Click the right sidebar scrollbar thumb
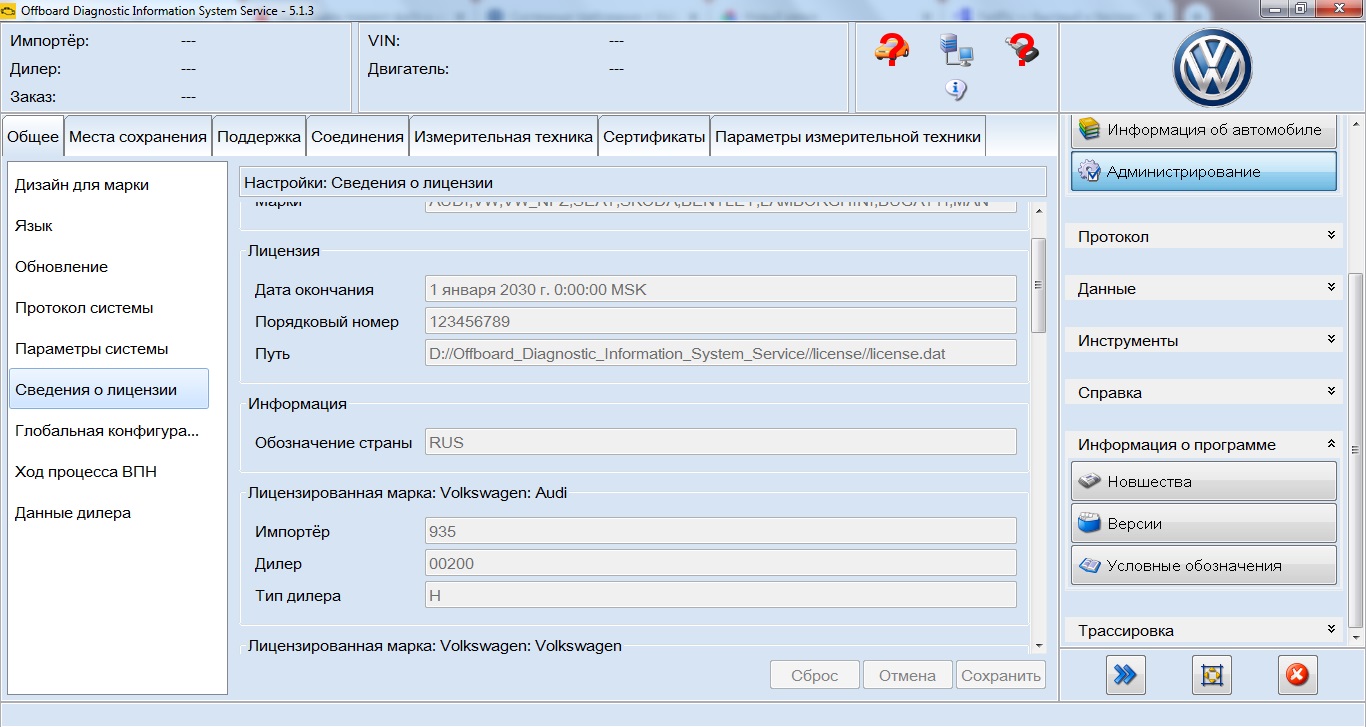 1357,449
